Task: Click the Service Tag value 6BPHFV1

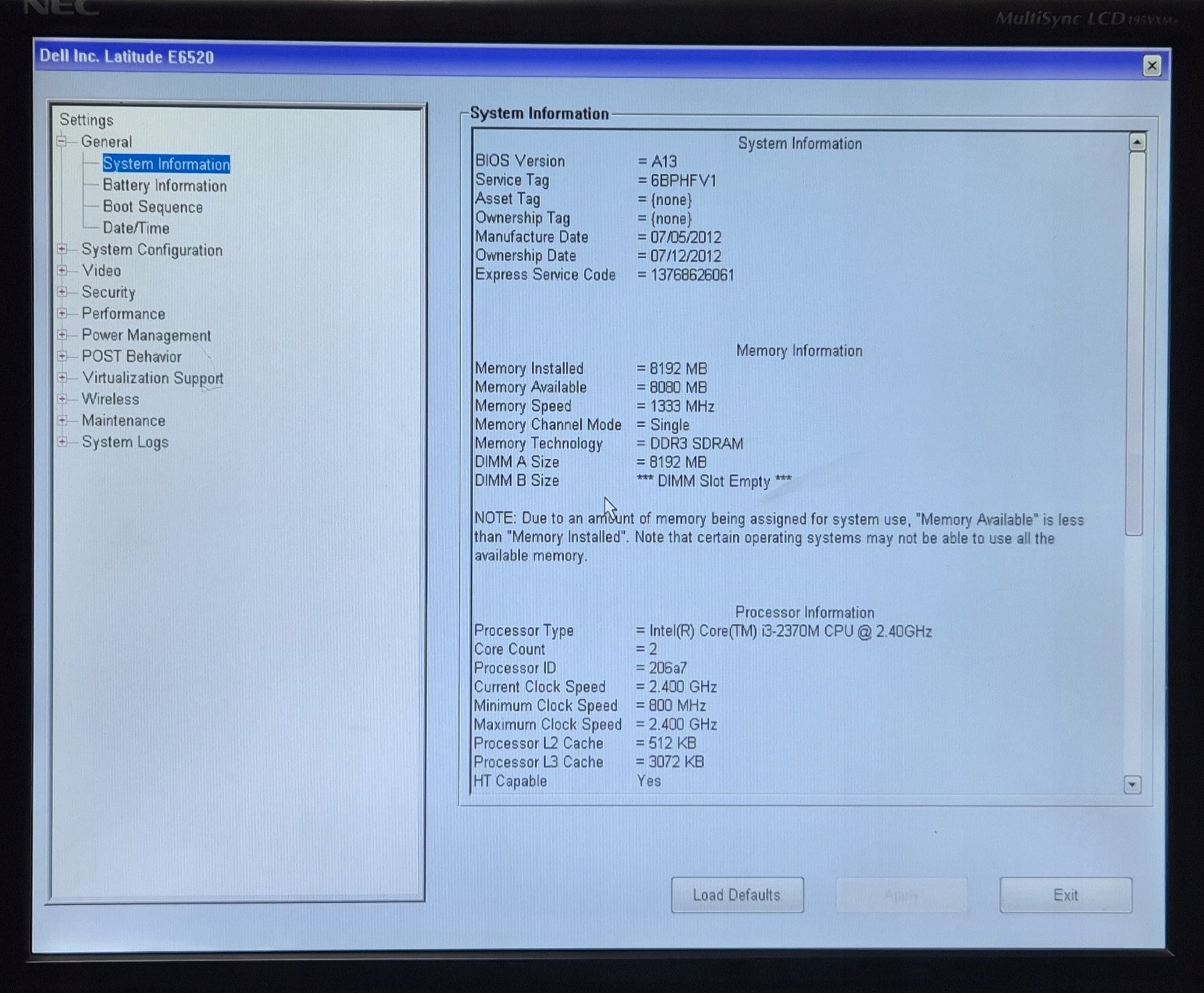Action: pyautogui.click(x=683, y=181)
